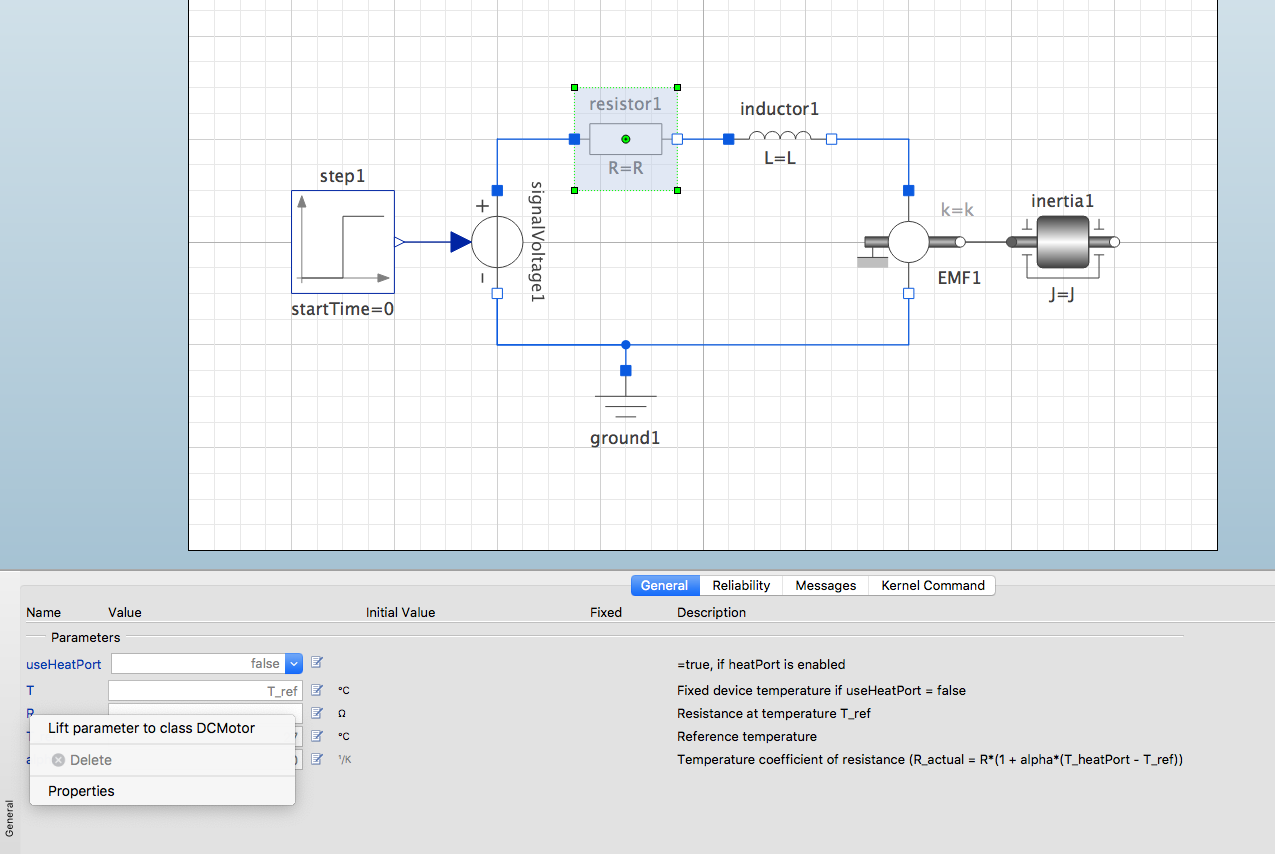Select the inertia1 cylinder component
The height and width of the screenshot is (854, 1275).
click(x=1062, y=242)
